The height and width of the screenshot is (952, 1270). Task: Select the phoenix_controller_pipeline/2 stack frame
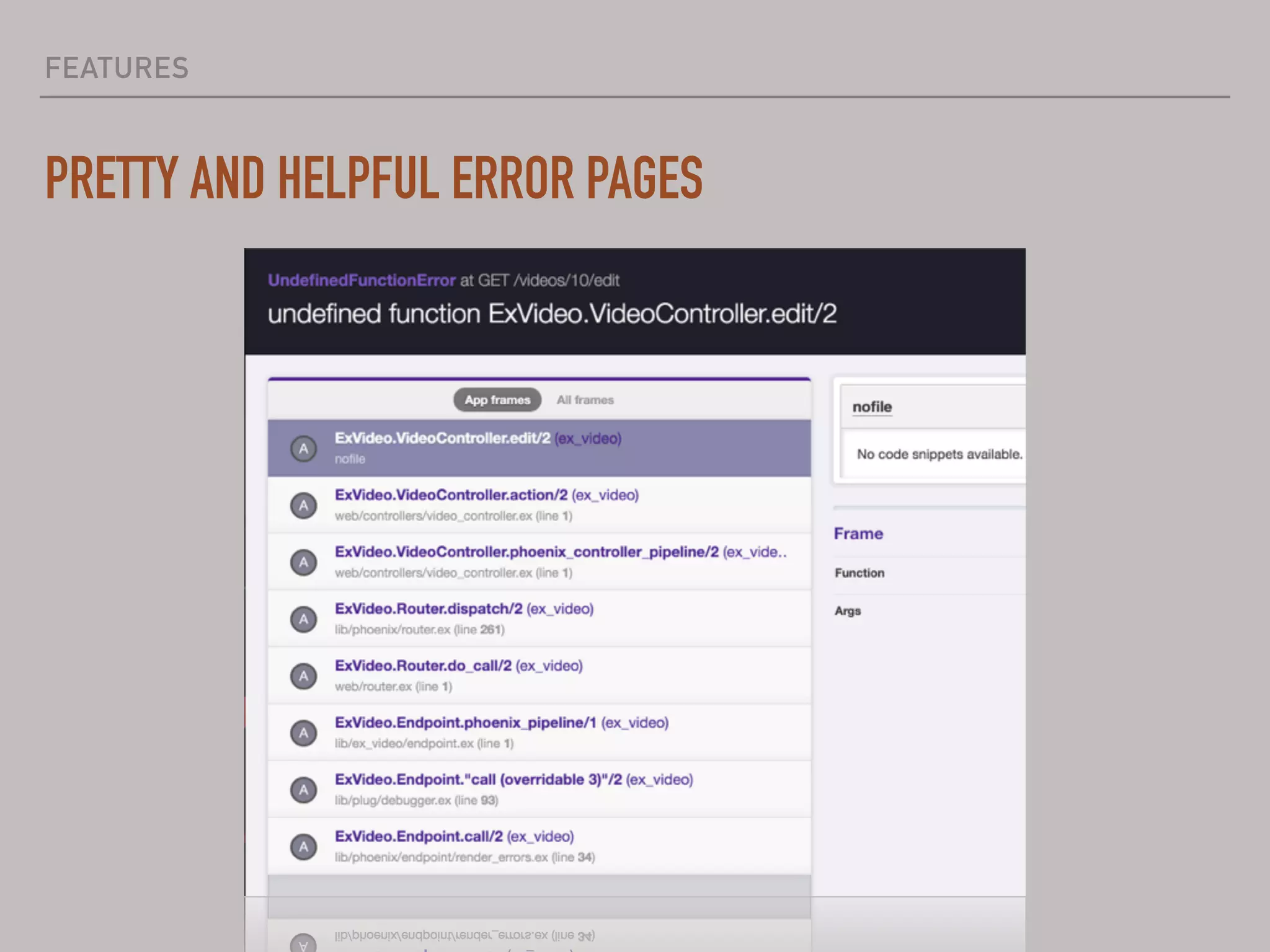(539, 562)
